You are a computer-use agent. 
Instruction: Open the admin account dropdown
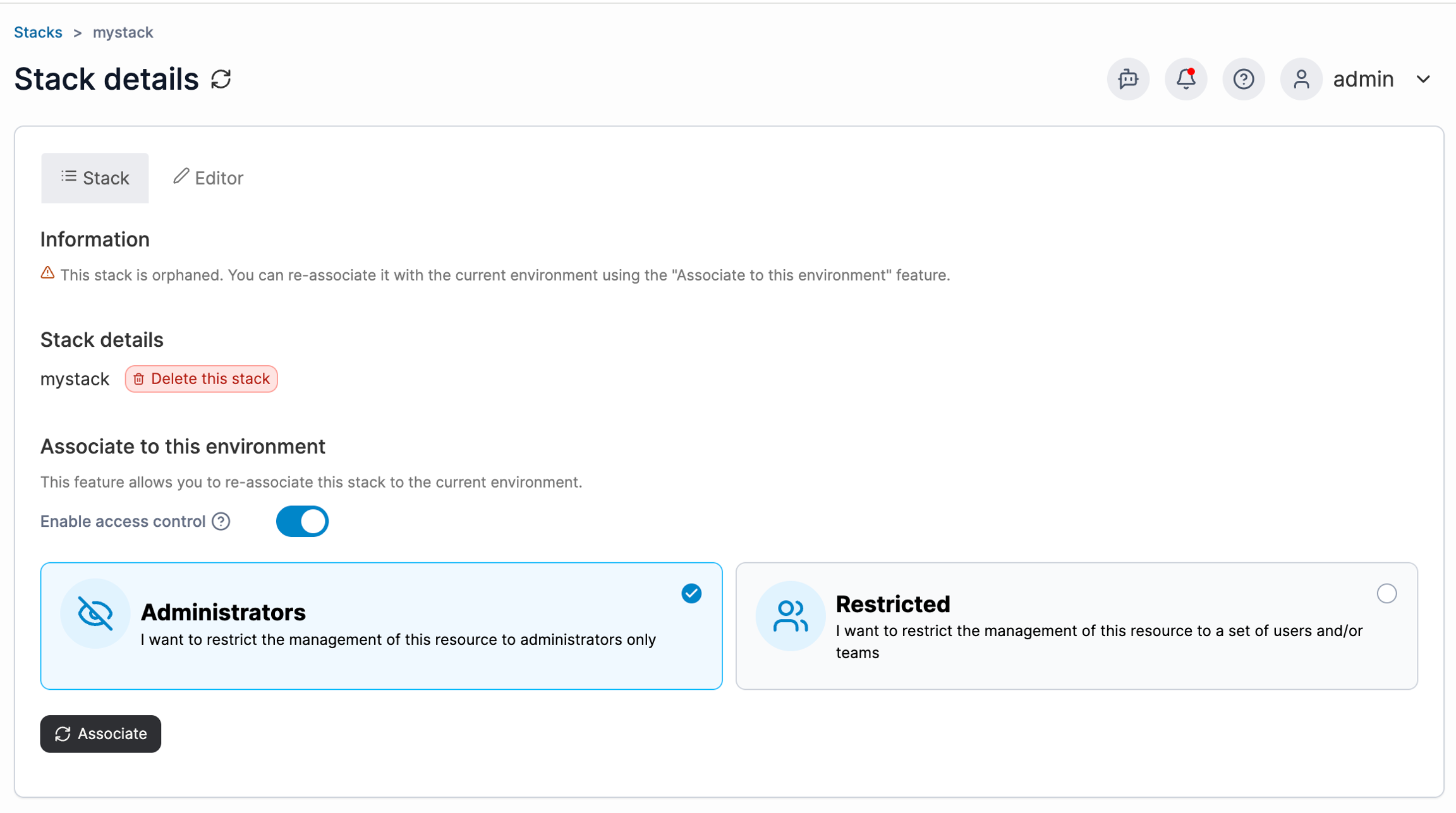(1363, 80)
